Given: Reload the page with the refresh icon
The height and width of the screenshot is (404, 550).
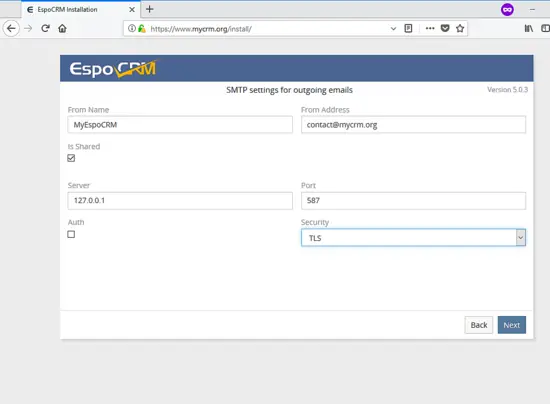Looking at the screenshot, I should [45, 28].
